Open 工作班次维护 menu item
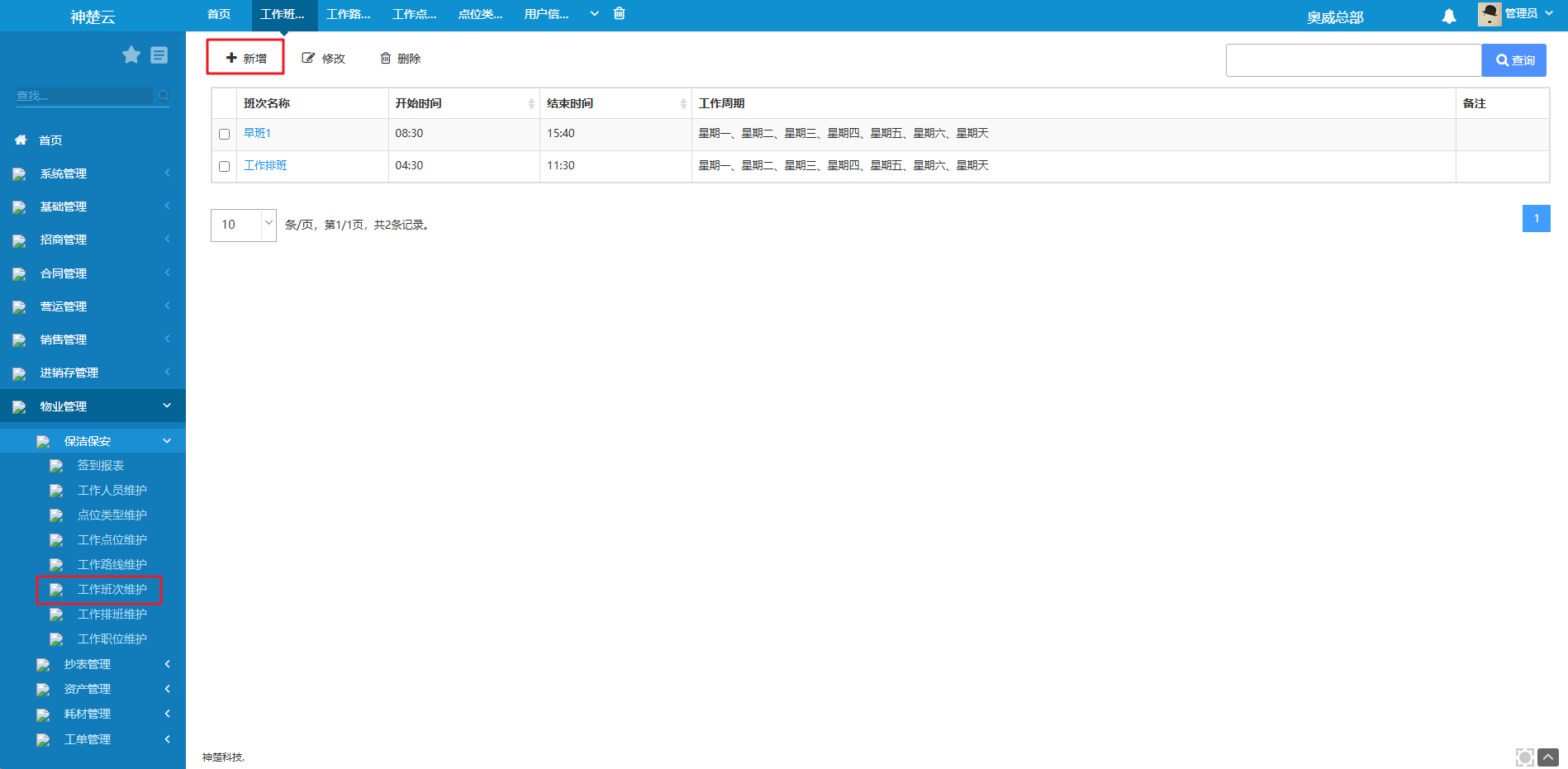The width and height of the screenshot is (1568, 769). (x=112, y=590)
